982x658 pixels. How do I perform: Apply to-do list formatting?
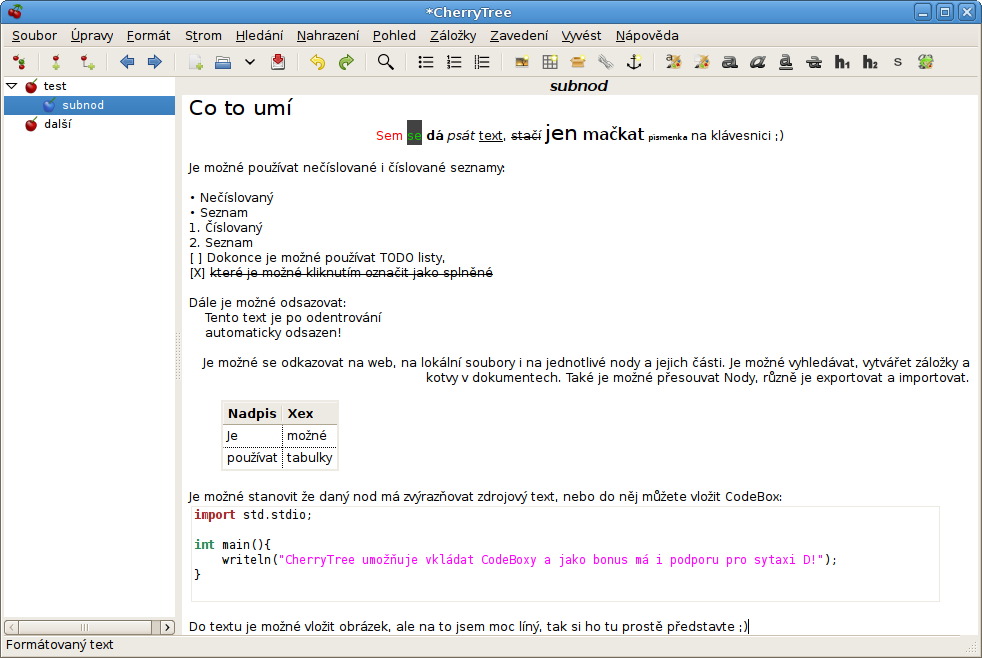(482, 62)
